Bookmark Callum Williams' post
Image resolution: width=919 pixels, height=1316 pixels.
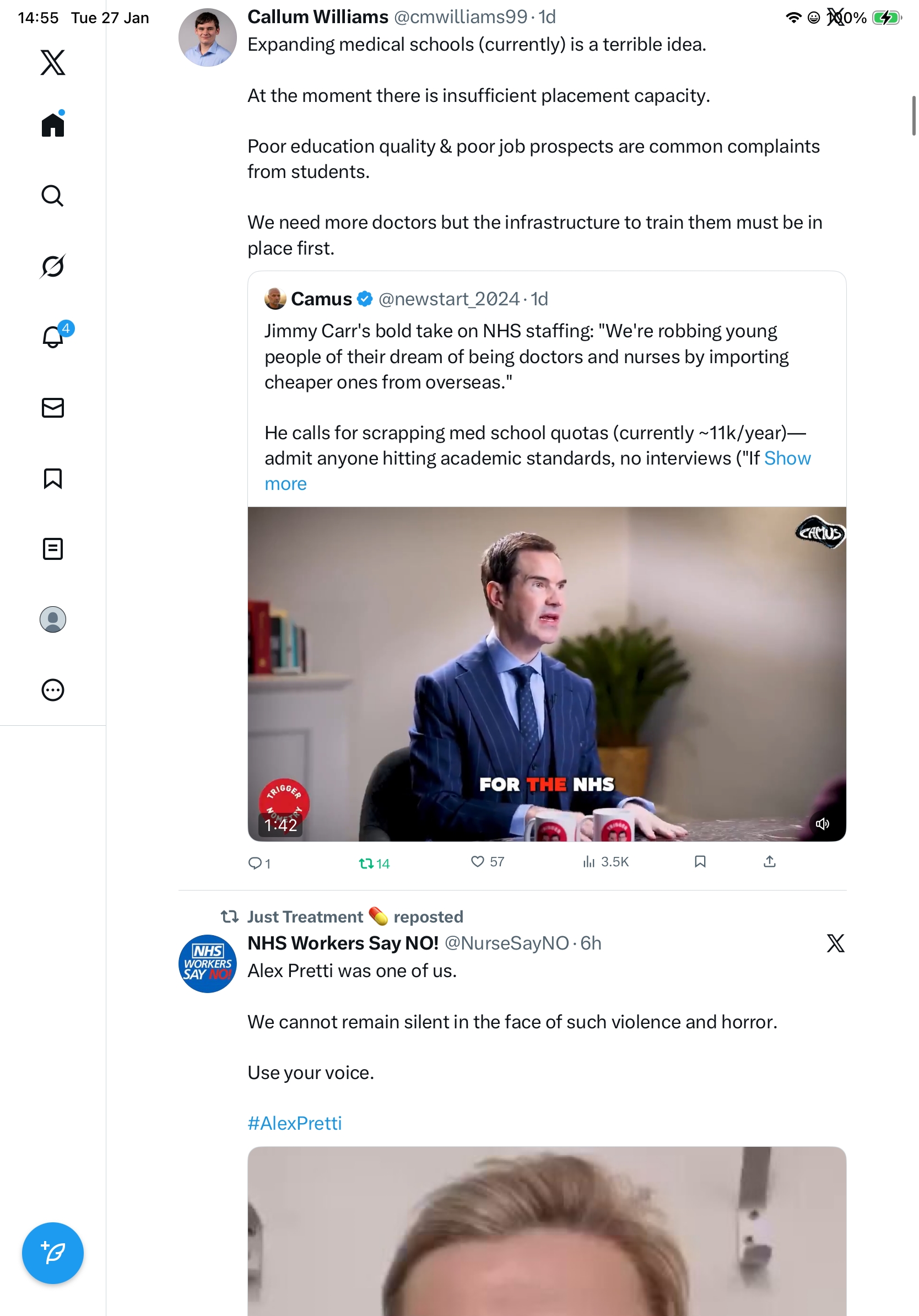click(x=700, y=862)
